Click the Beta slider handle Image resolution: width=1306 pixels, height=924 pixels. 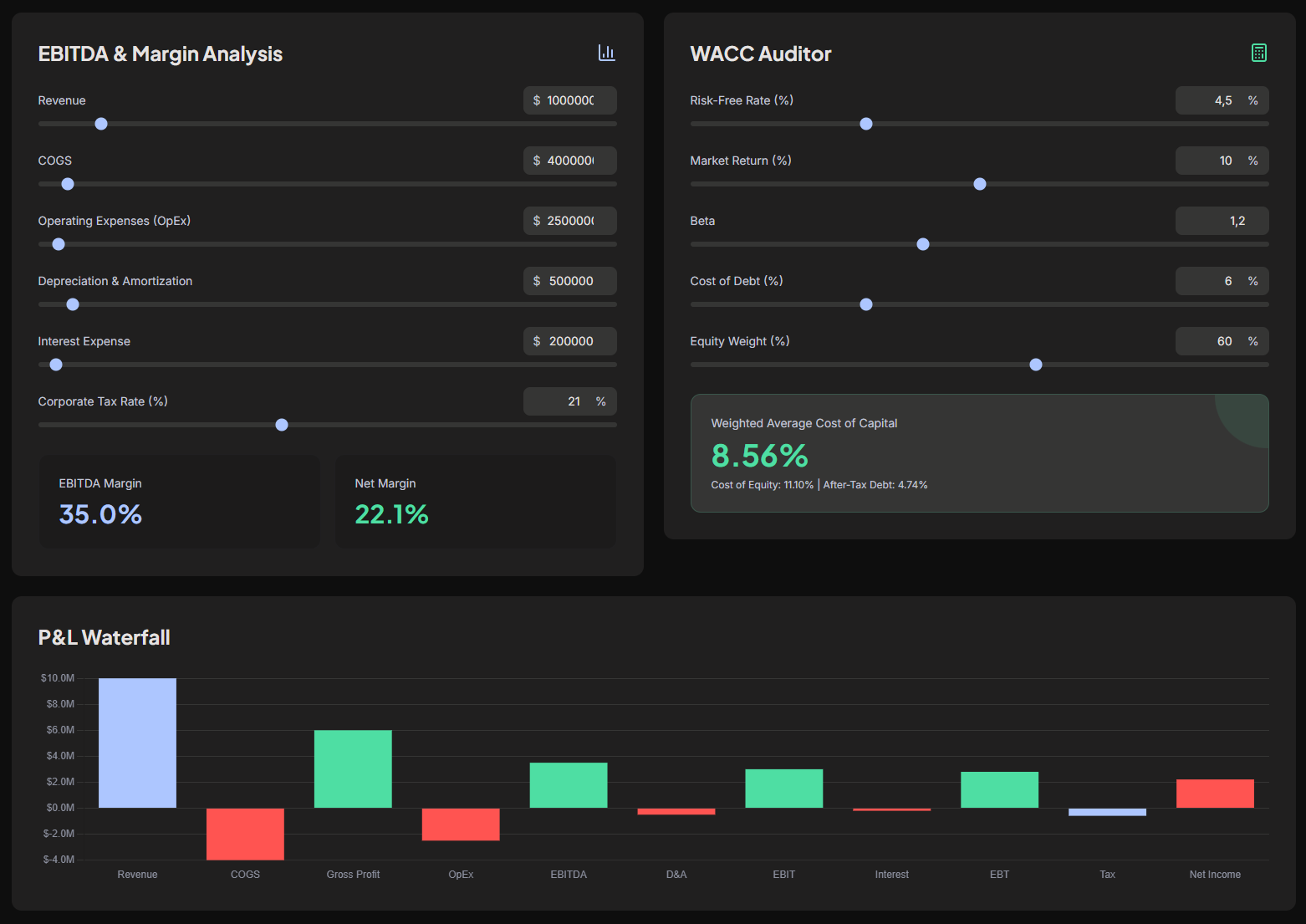pos(923,244)
